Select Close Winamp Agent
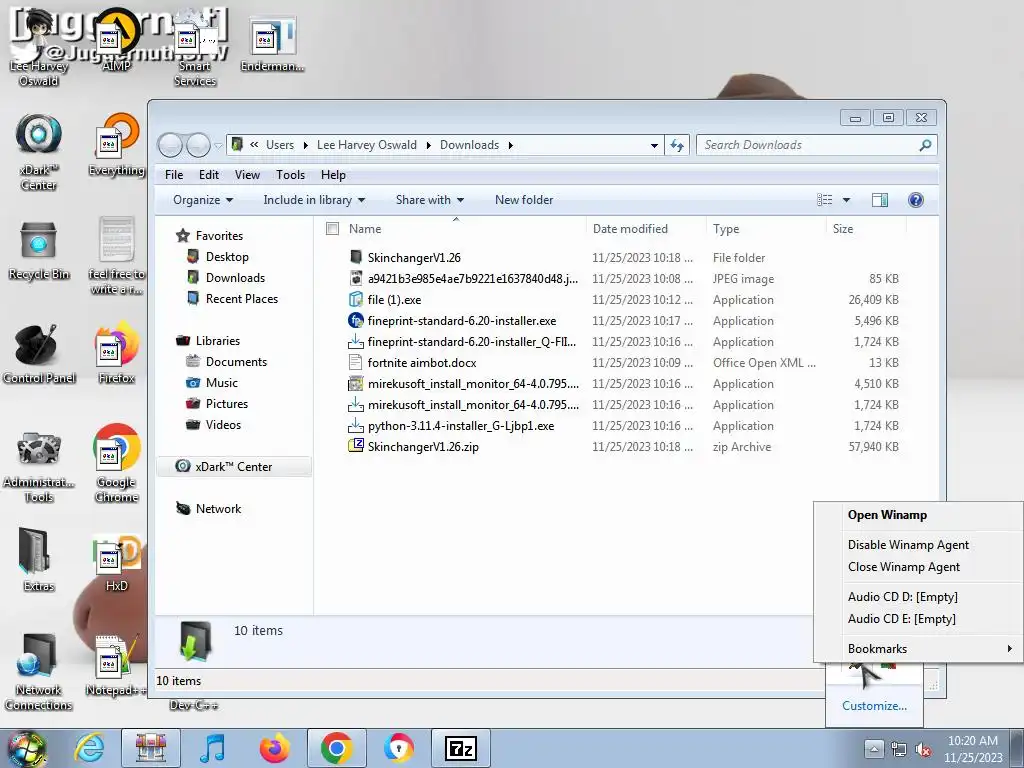 coord(918,567)
